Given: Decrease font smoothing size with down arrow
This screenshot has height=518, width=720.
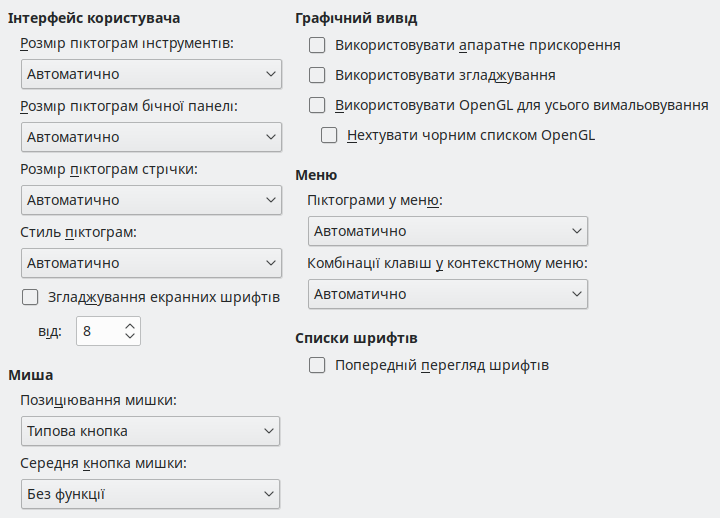Looking at the screenshot, I should pyautogui.click(x=130, y=337).
